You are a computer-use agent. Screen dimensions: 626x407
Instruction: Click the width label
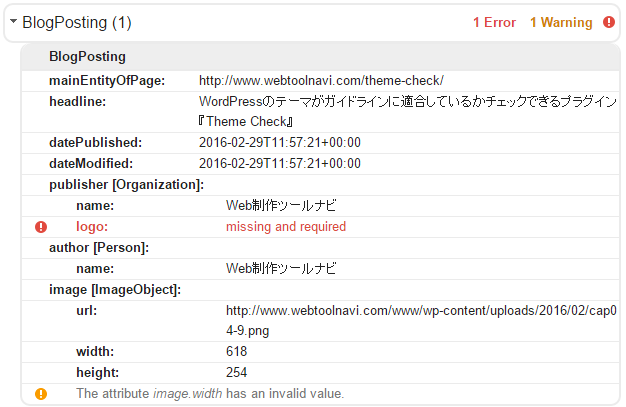pyautogui.click(x=95, y=352)
